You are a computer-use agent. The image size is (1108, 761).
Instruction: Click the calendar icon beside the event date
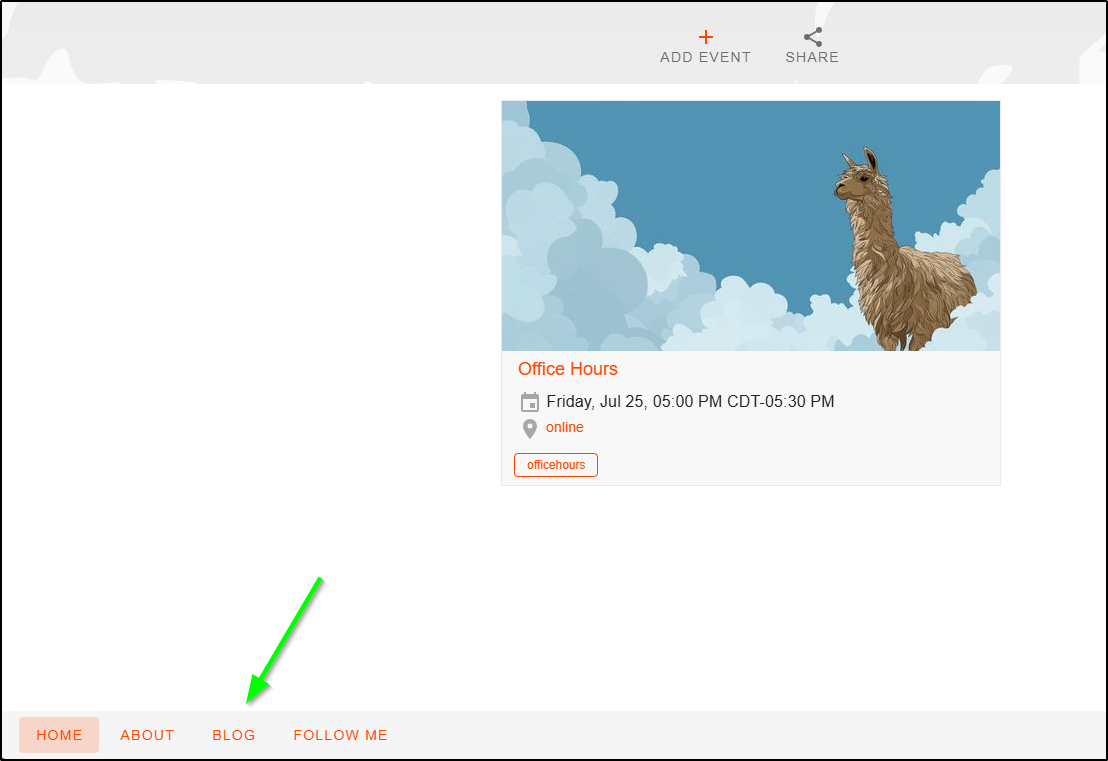pos(529,402)
